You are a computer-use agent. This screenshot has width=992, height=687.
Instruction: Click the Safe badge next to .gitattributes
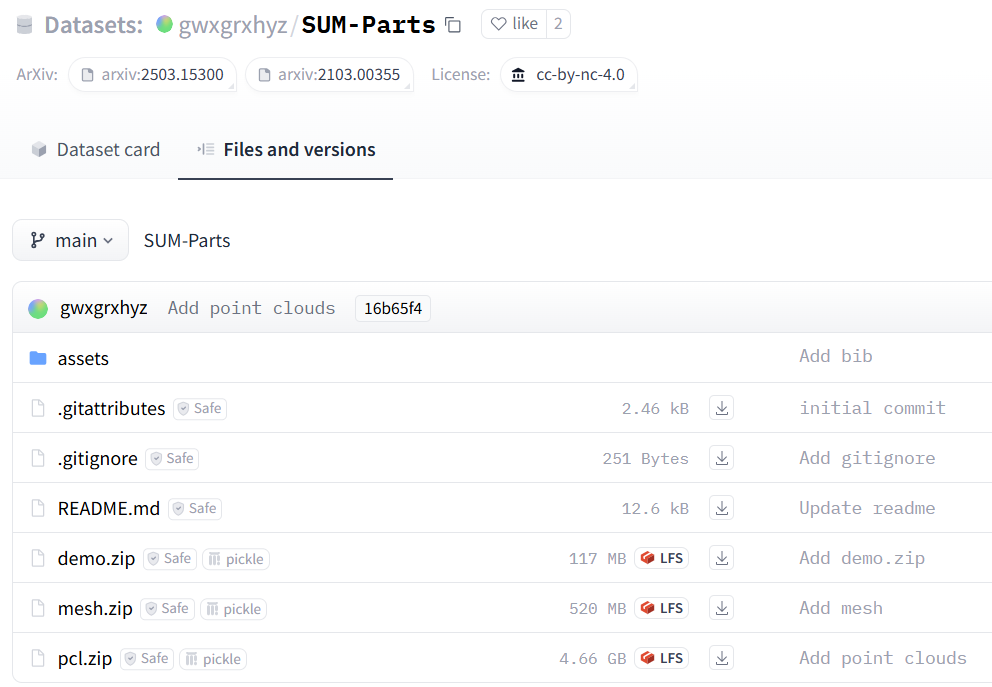point(199,408)
